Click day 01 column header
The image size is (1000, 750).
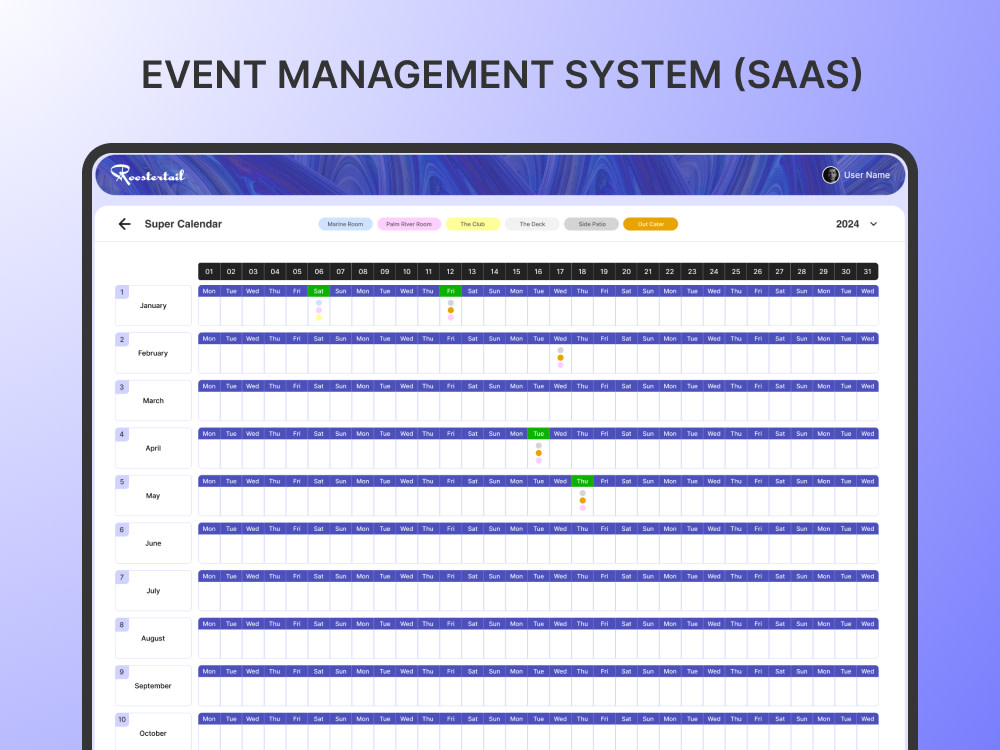click(209, 272)
